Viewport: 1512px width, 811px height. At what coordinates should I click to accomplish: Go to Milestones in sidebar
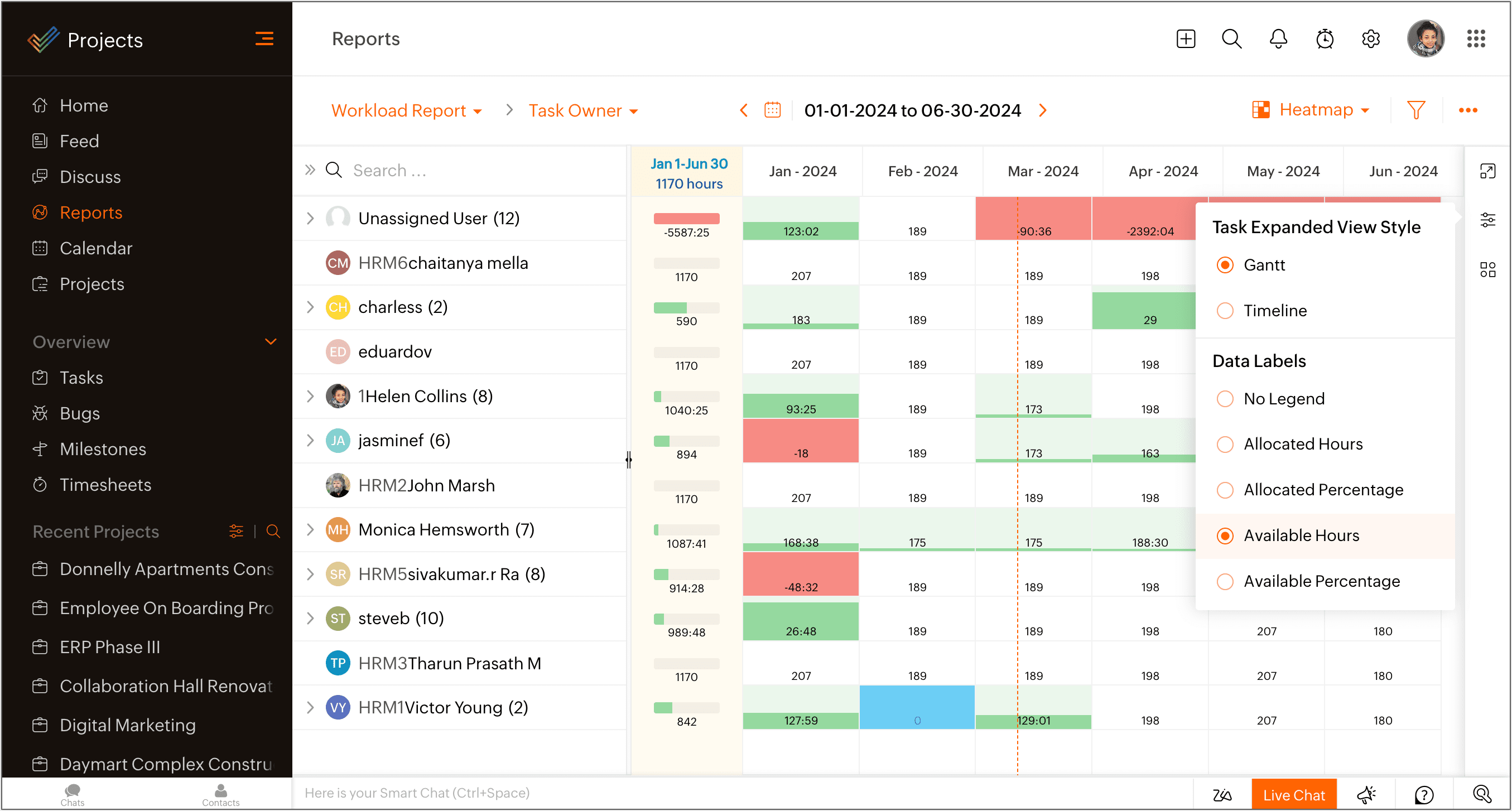[103, 449]
